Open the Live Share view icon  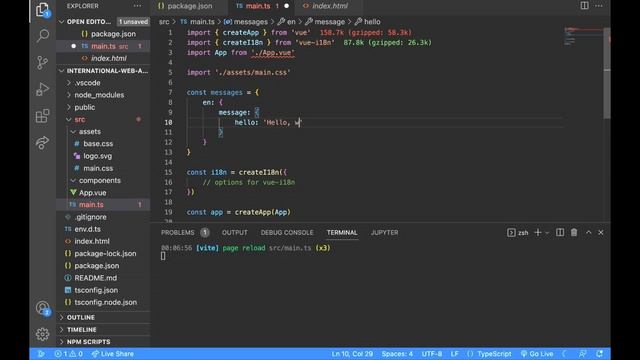42,142
